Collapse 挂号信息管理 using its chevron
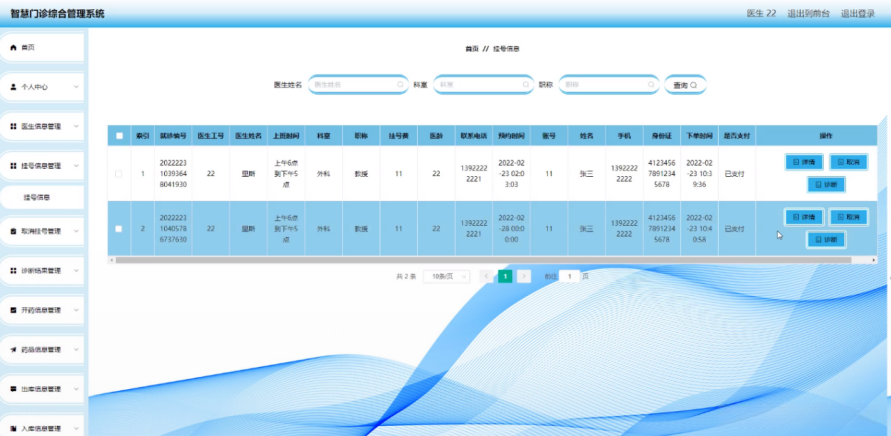Image resolution: width=891 pixels, height=436 pixels. click(x=76, y=166)
